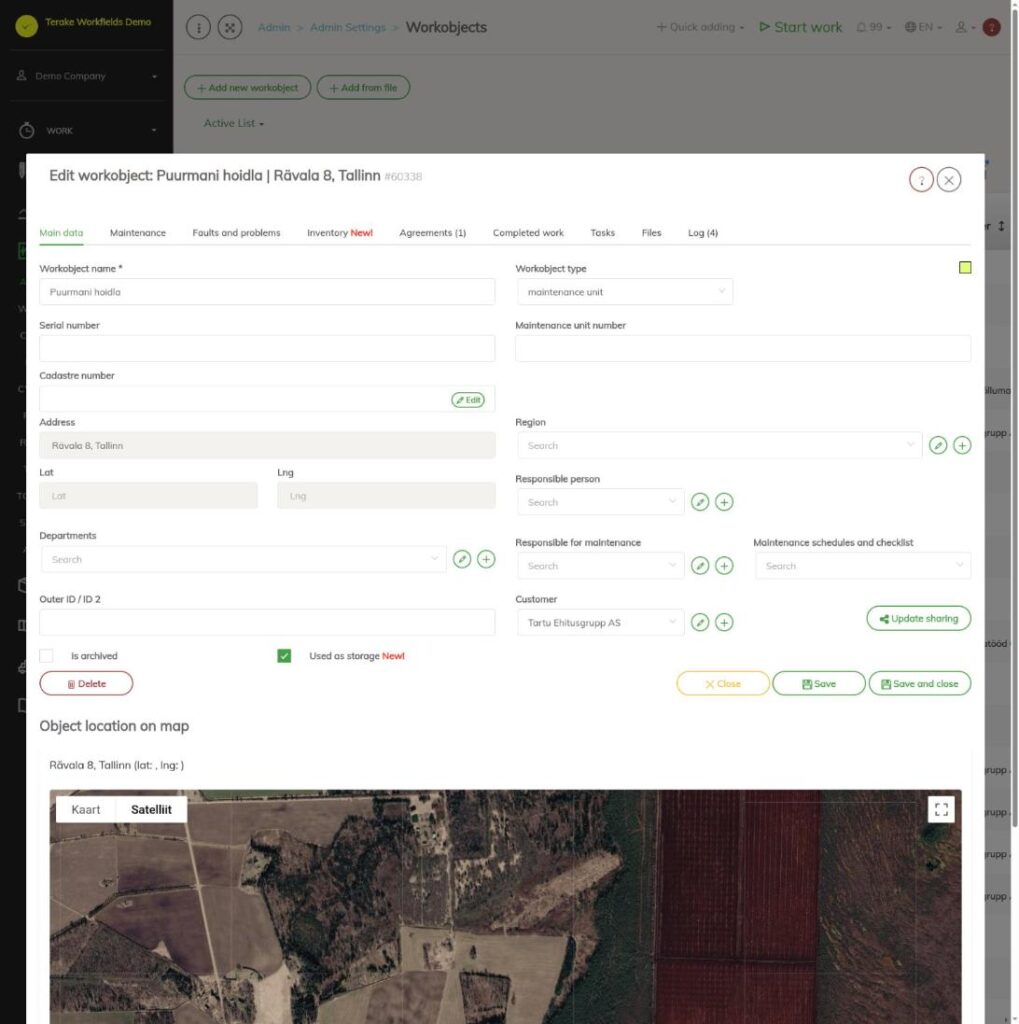Click the Save and close button
Image resolution: width=1019 pixels, height=1024 pixels.
tap(919, 684)
